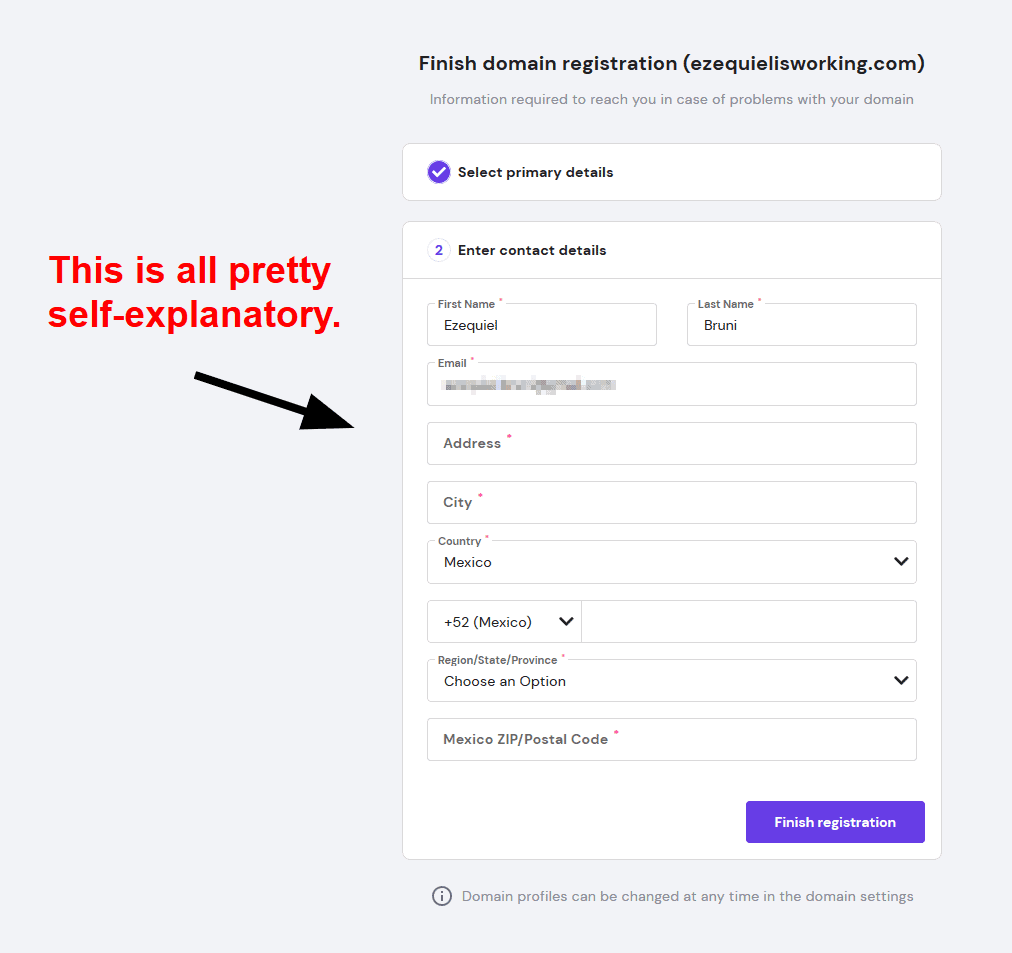Click the Mexico ZIP/Postal Code field
Image resolution: width=1012 pixels, height=953 pixels.
click(x=671, y=739)
